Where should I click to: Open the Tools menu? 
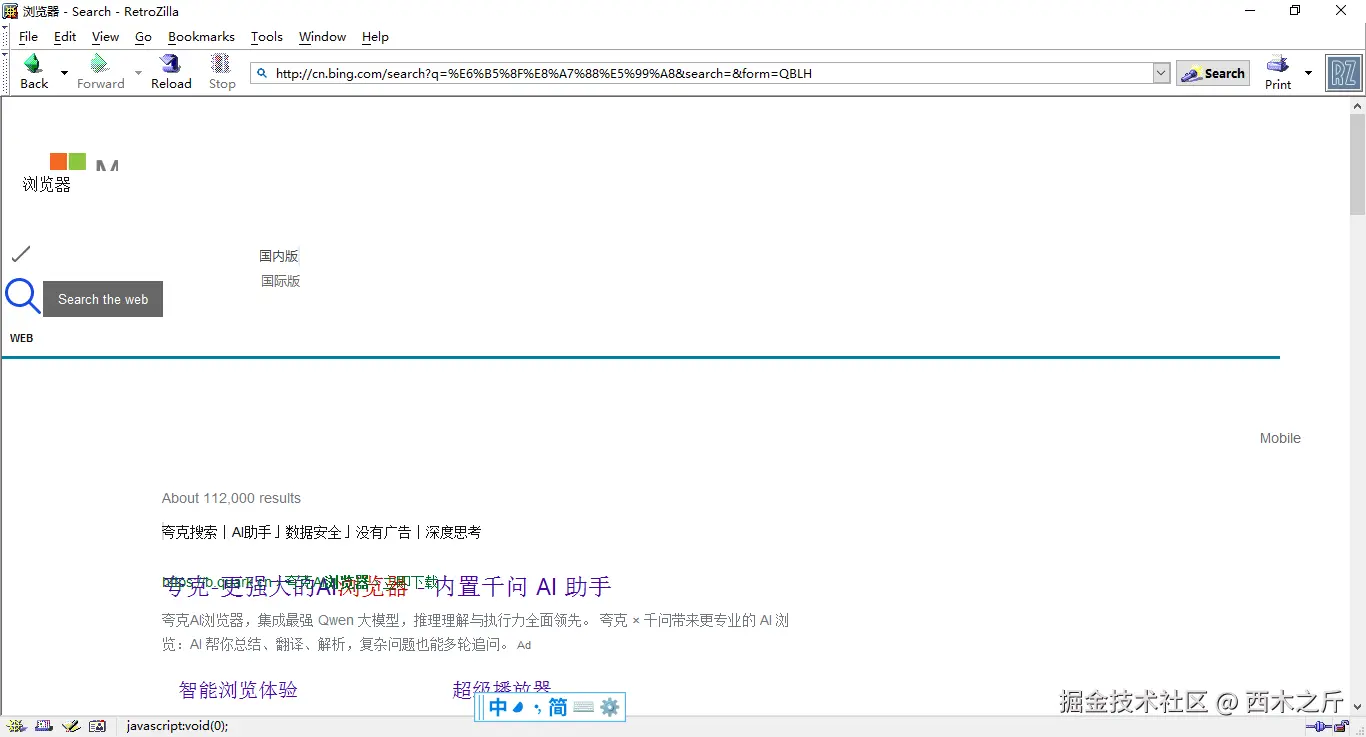[266, 37]
